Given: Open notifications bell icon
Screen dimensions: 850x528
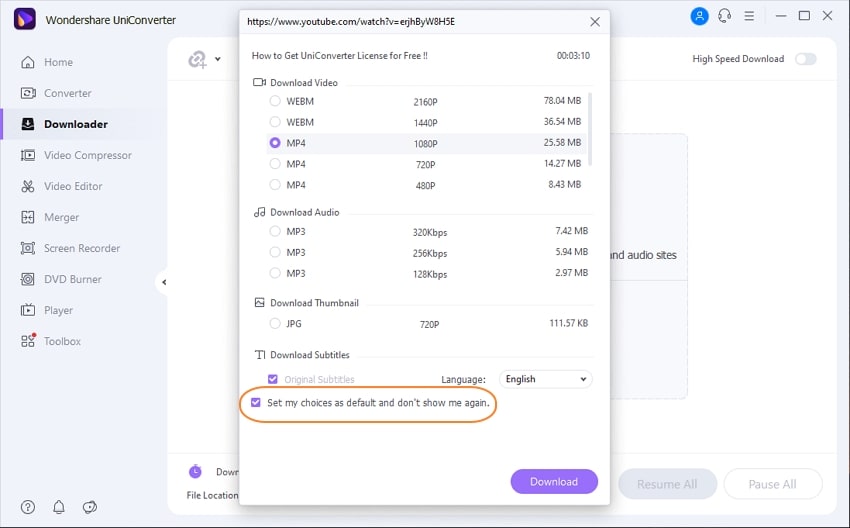Looking at the screenshot, I should [x=59, y=507].
